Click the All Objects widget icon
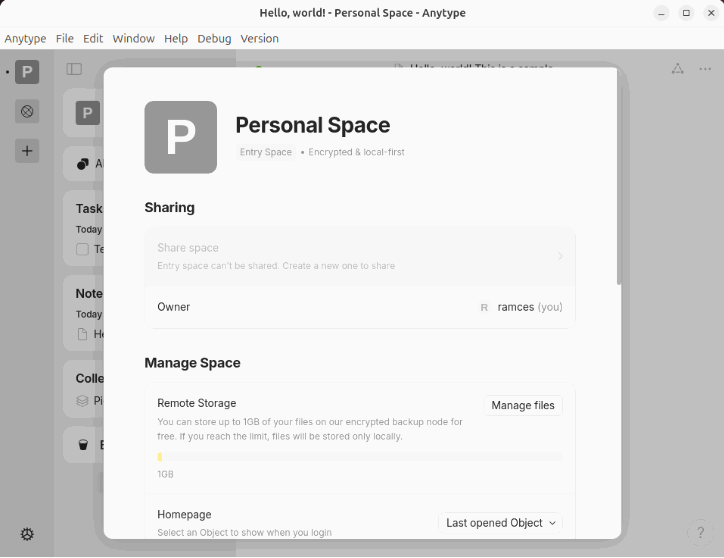 (x=83, y=164)
